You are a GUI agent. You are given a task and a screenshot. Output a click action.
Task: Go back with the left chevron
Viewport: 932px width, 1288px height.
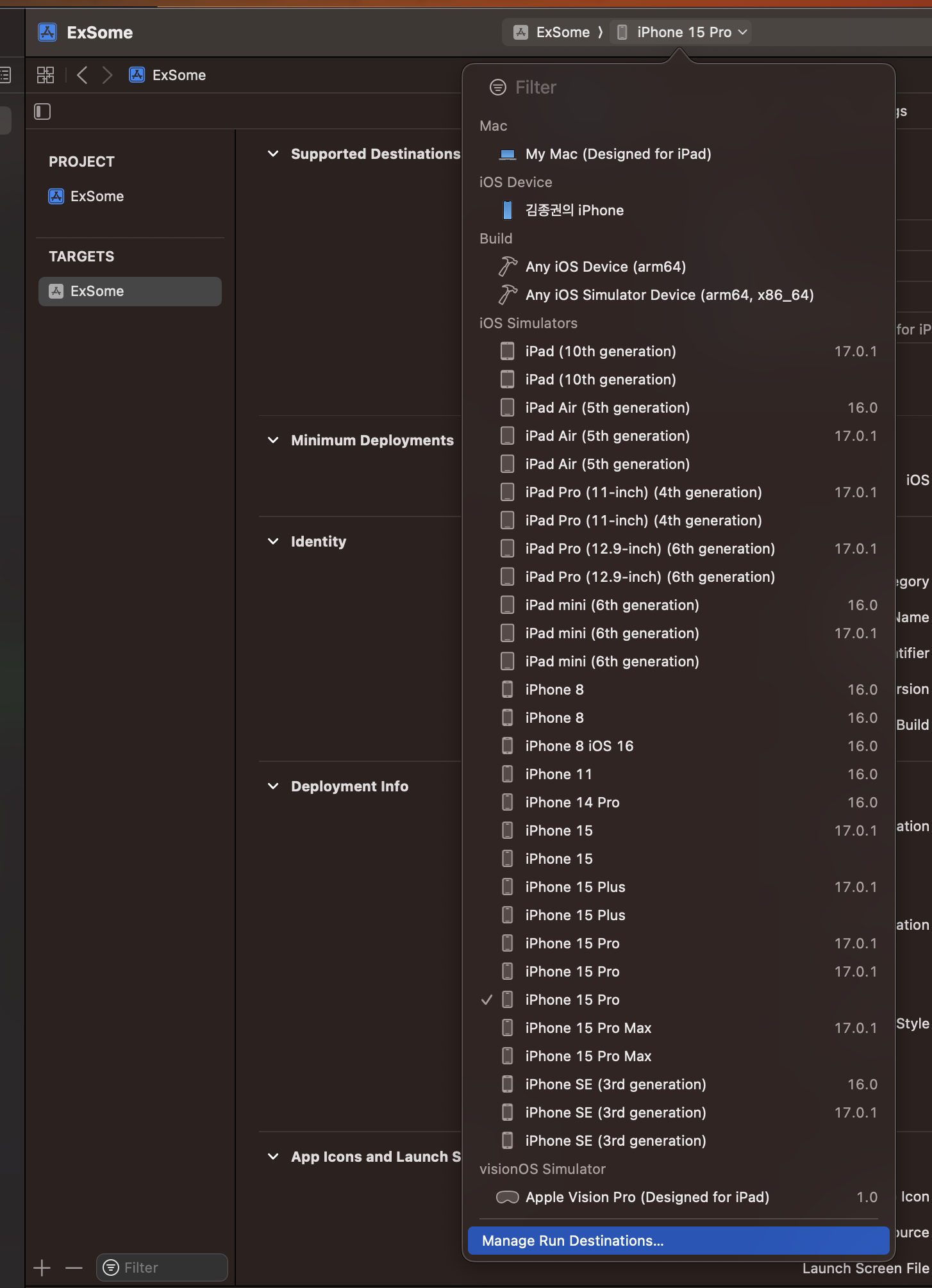tap(82, 75)
